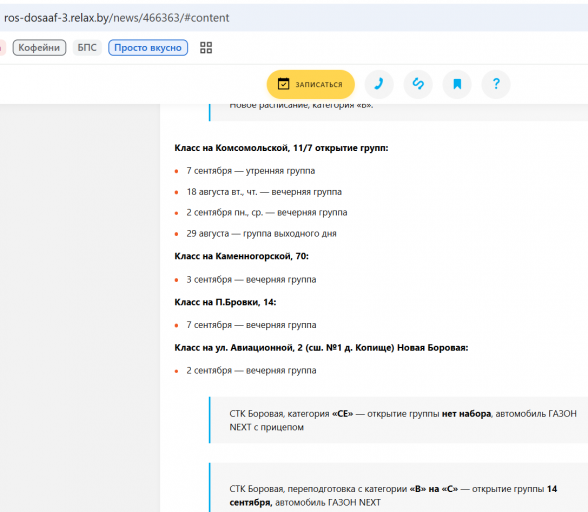Viewport: 588px width, 512px height.
Task: Click the Записаться booking button
Action: pyautogui.click(x=310, y=84)
